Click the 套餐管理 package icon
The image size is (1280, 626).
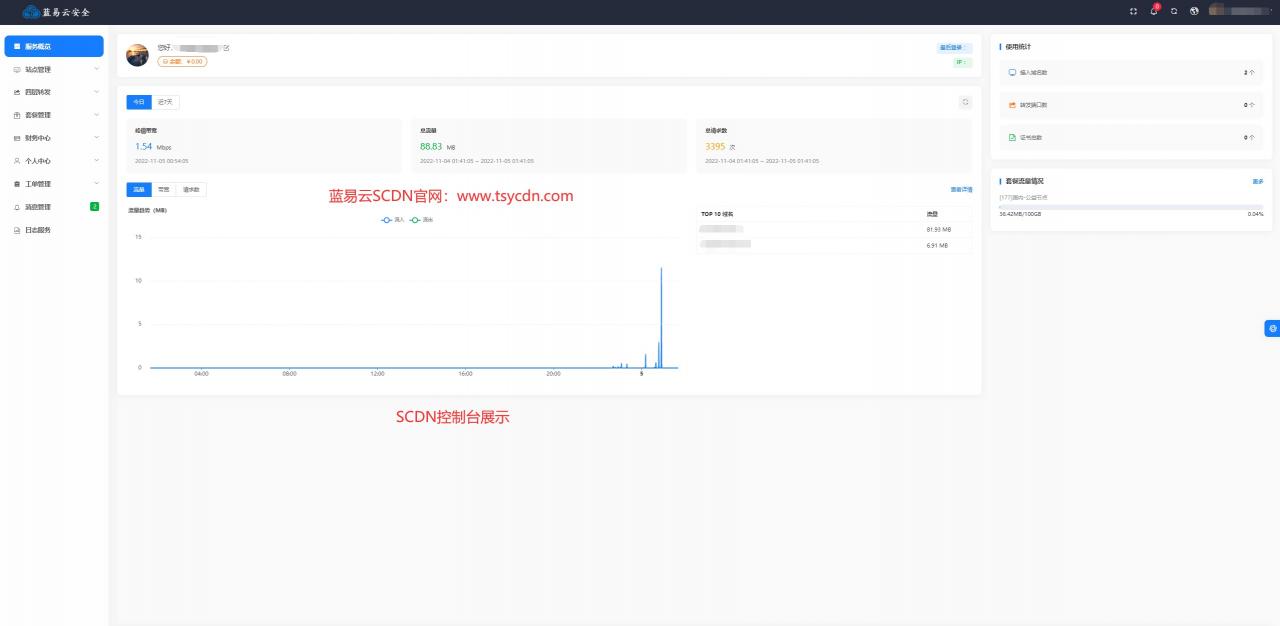tap(17, 115)
